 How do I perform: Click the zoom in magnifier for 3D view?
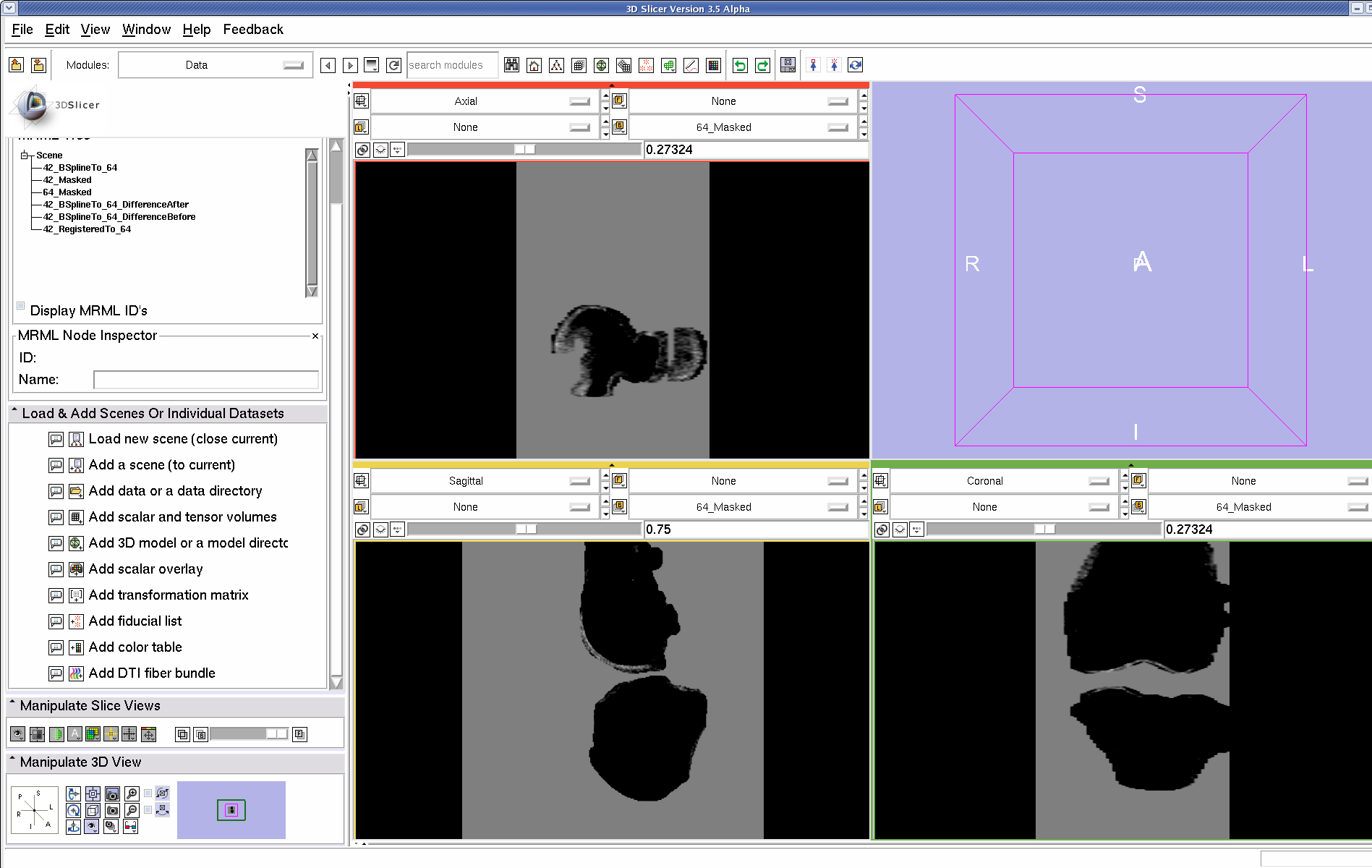click(132, 794)
